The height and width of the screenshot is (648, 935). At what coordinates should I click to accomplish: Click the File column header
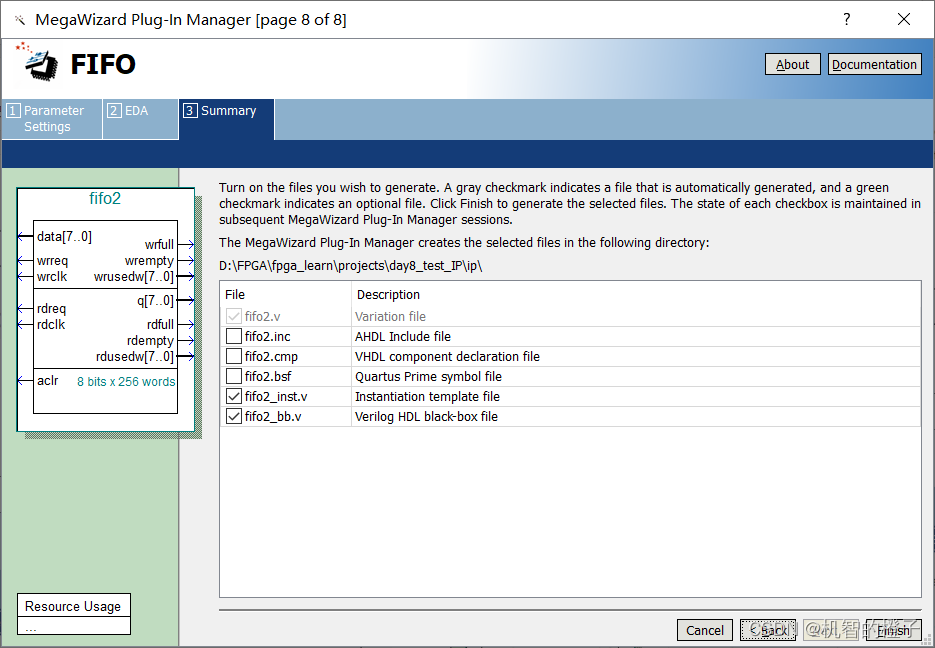coord(235,294)
